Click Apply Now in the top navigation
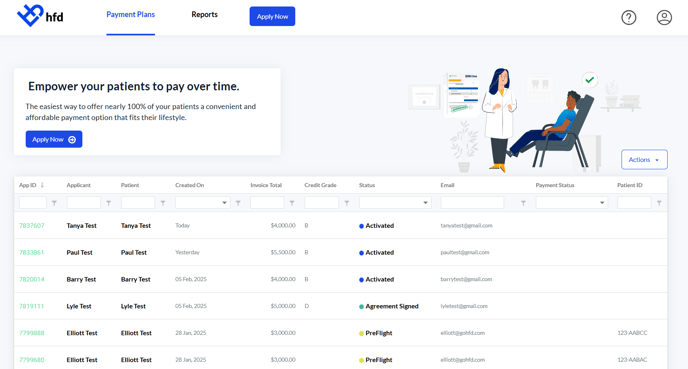This screenshot has width=688, height=369. [x=272, y=16]
